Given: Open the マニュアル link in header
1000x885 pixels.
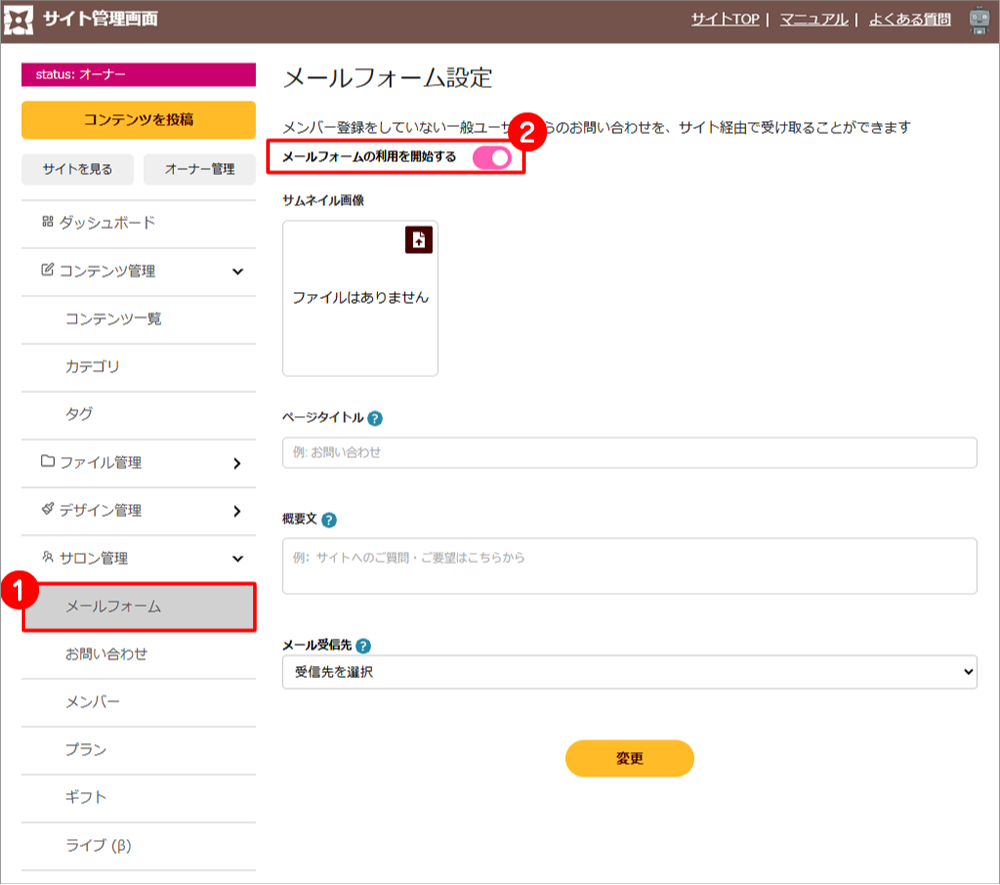Looking at the screenshot, I should 814,19.
